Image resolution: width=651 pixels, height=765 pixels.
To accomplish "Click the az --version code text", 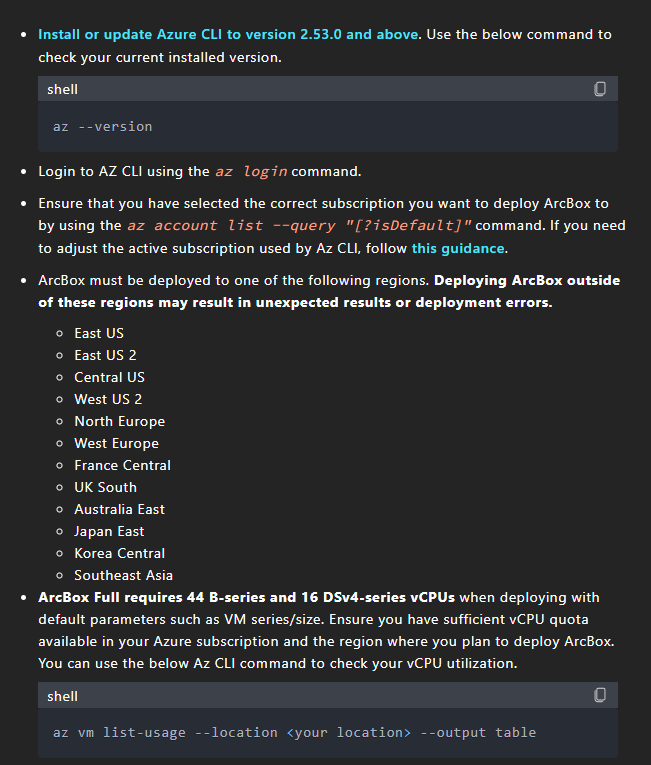I will point(102,127).
